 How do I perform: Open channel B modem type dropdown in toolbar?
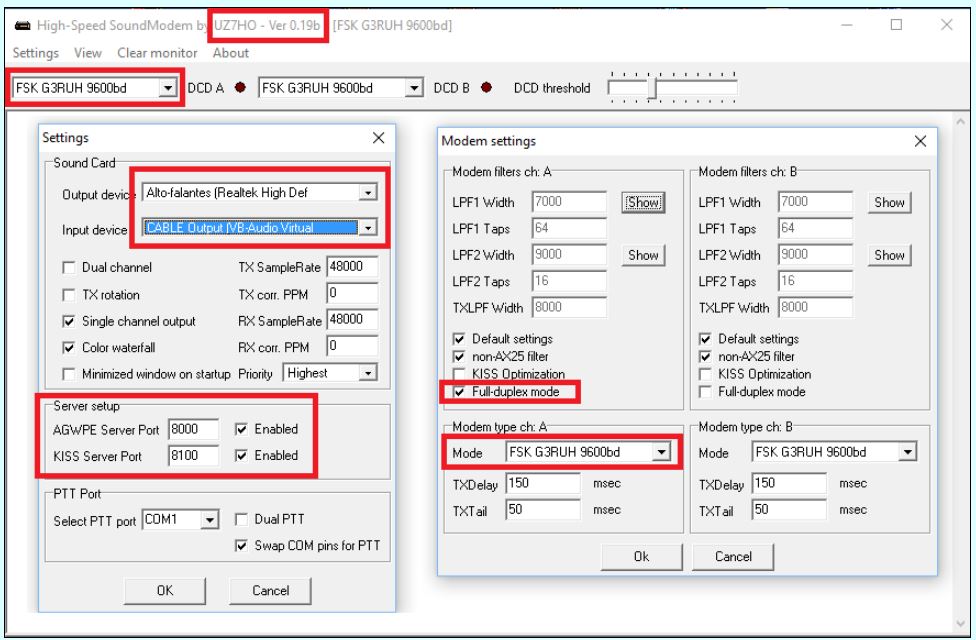pyautogui.click(x=414, y=88)
